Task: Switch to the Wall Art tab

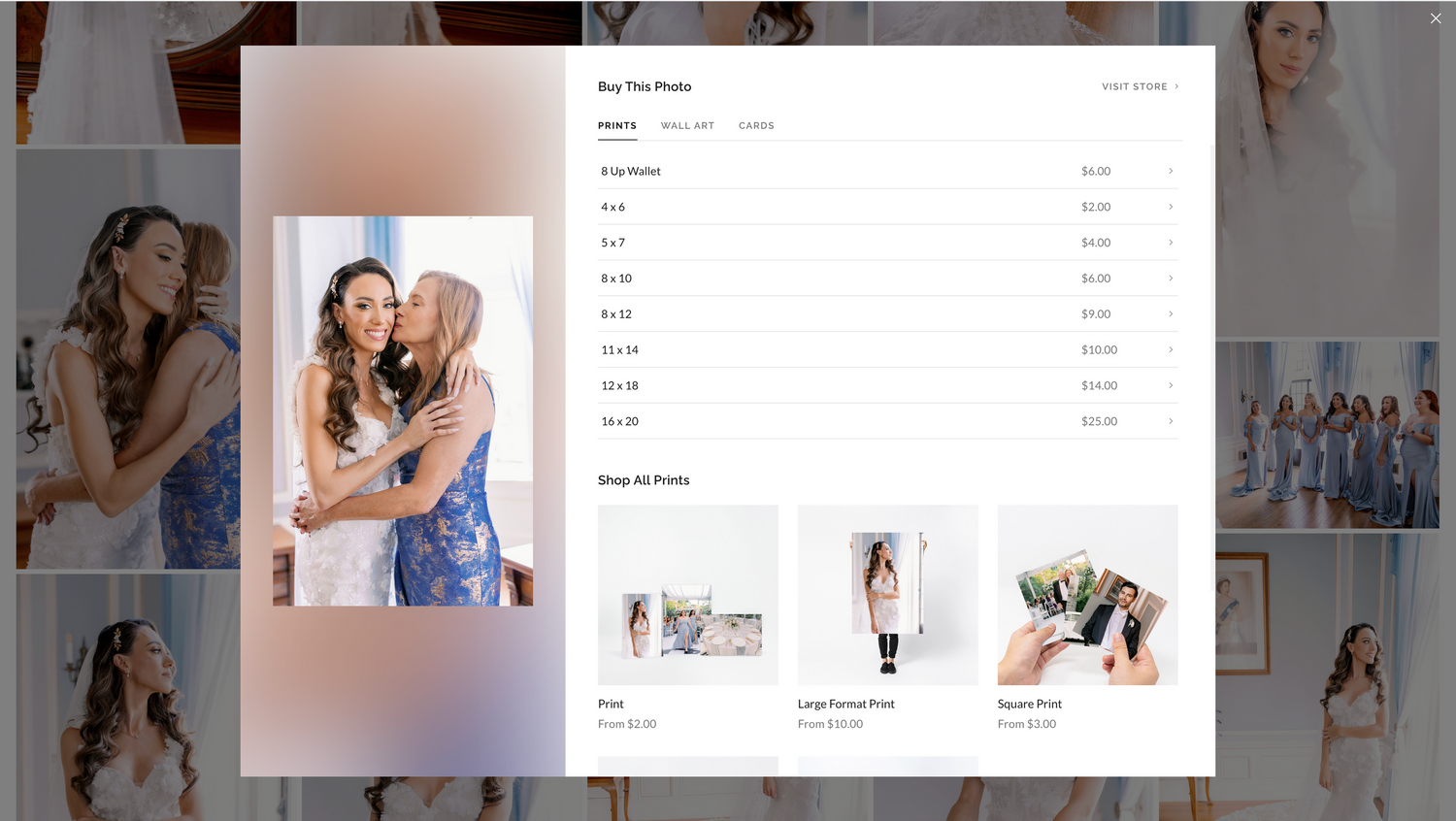Action: pyautogui.click(x=687, y=126)
